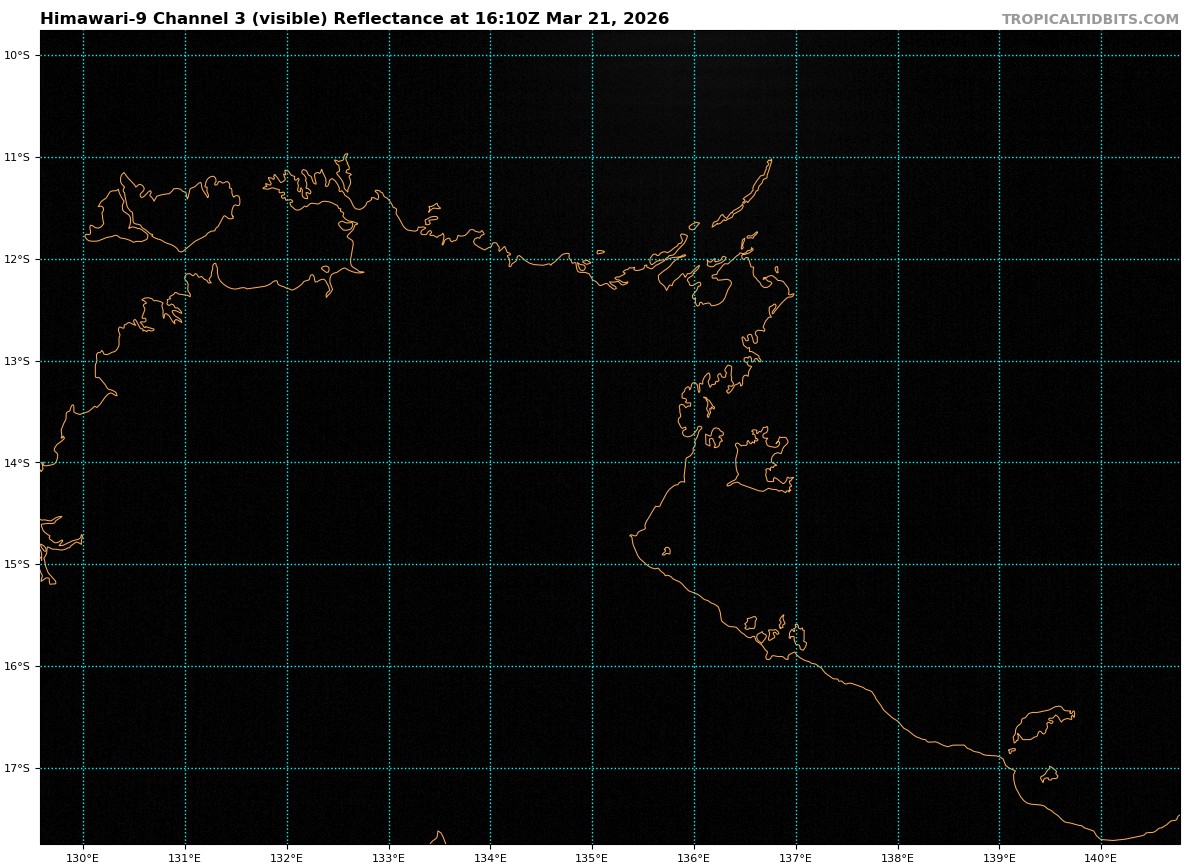Click the 136°E longitude label
Screen dimensions: 1200x867
tap(694, 858)
